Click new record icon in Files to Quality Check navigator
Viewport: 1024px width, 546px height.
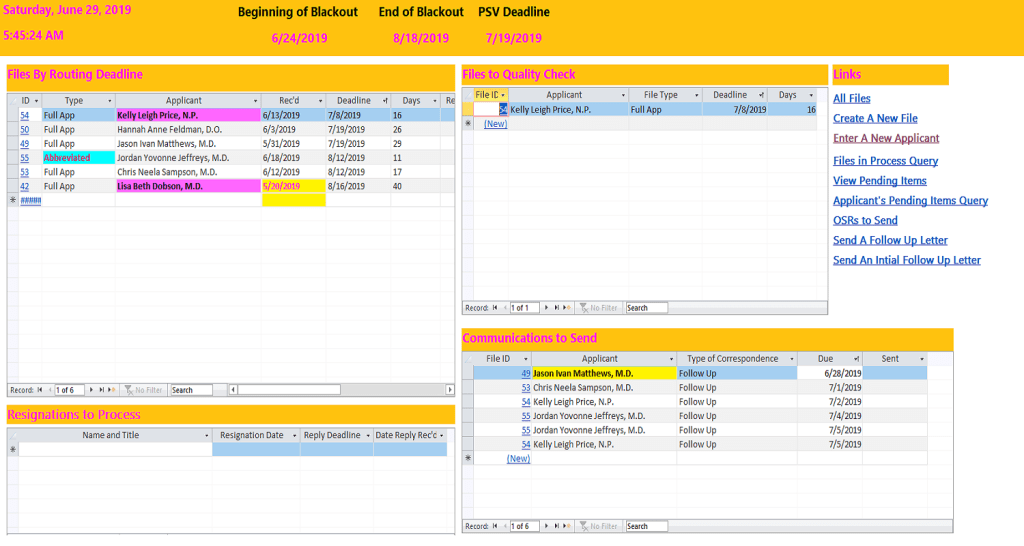pos(568,308)
